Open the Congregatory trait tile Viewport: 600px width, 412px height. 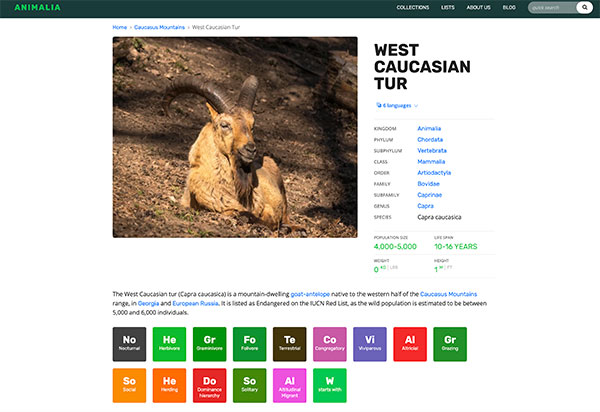point(329,343)
